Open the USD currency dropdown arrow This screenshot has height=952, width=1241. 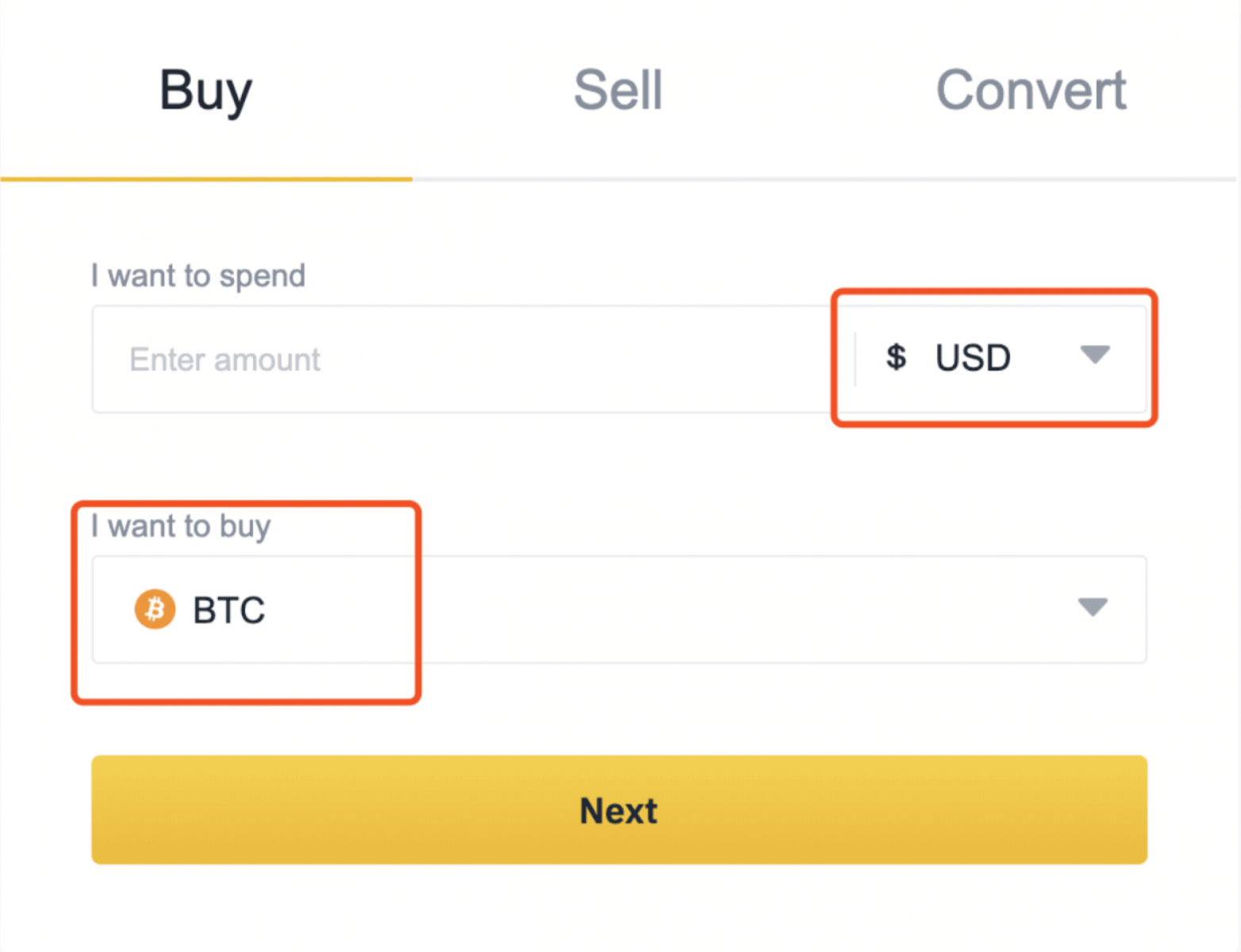[x=1095, y=355]
